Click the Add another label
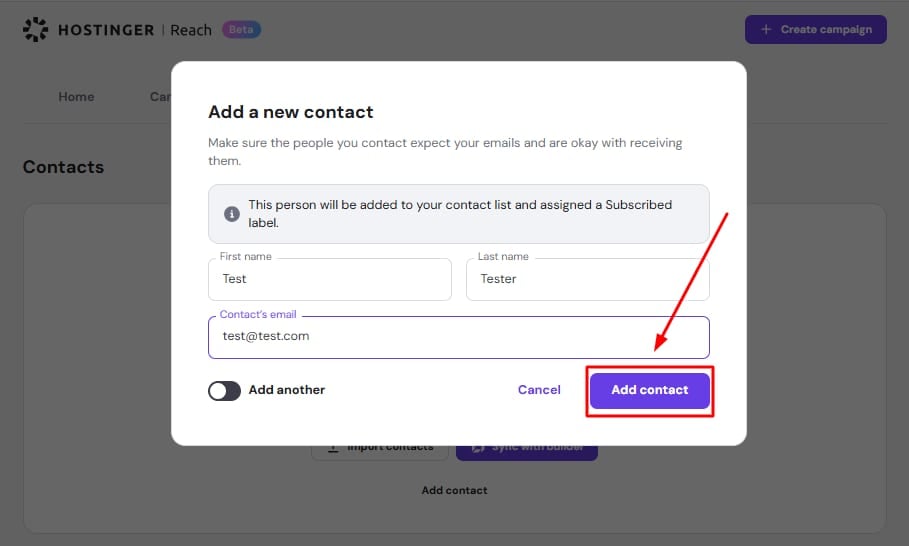 tap(286, 390)
